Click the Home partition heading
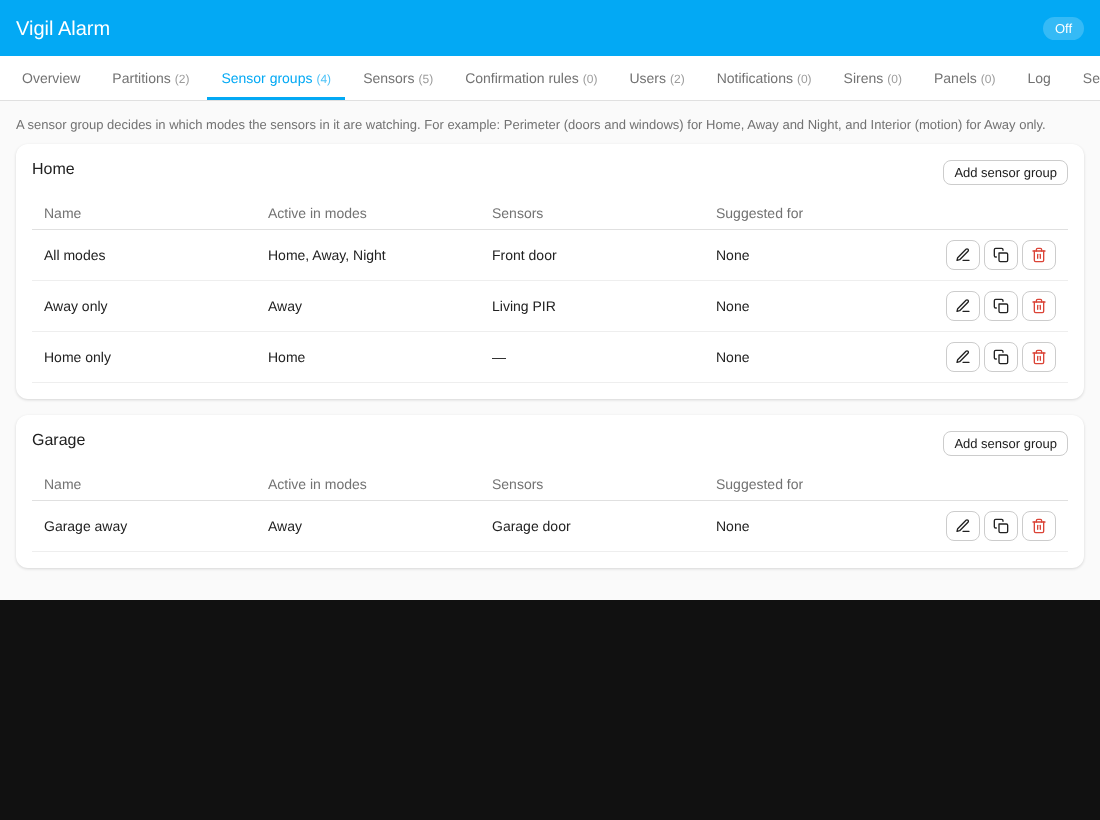 coord(53,169)
